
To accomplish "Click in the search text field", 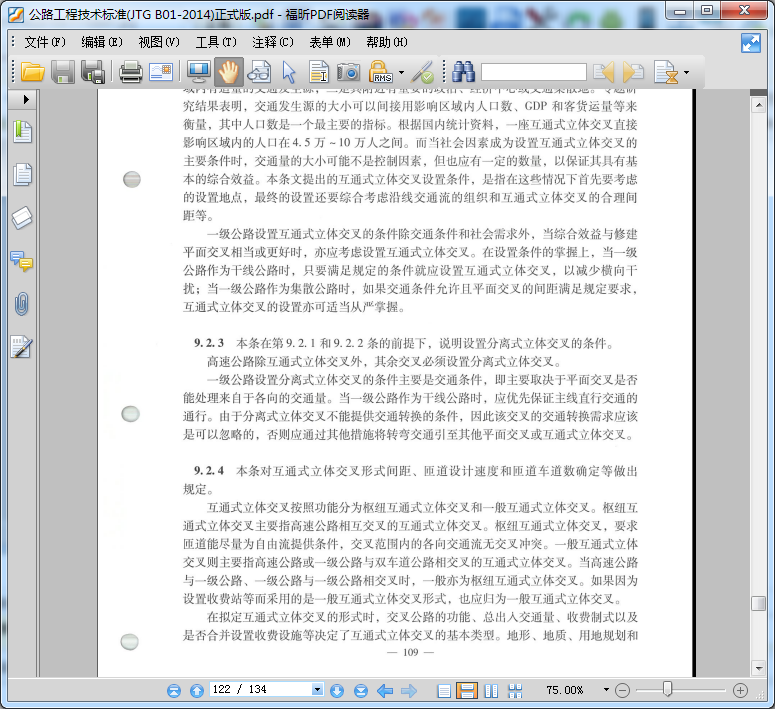I will 534,72.
